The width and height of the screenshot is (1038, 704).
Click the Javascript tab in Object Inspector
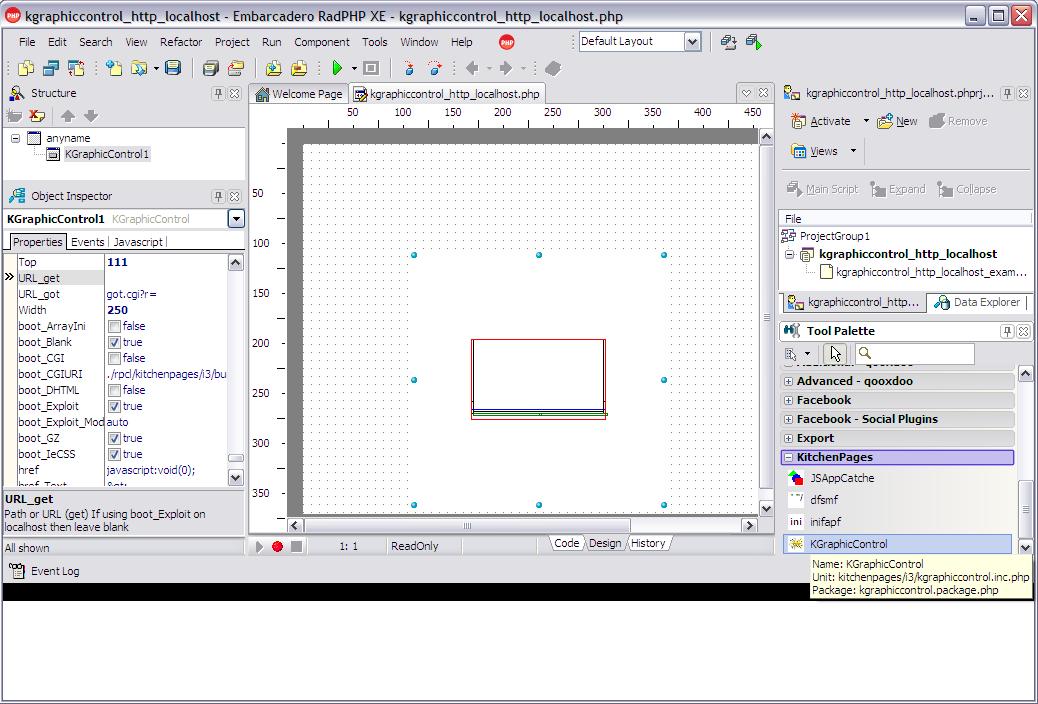(138, 242)
